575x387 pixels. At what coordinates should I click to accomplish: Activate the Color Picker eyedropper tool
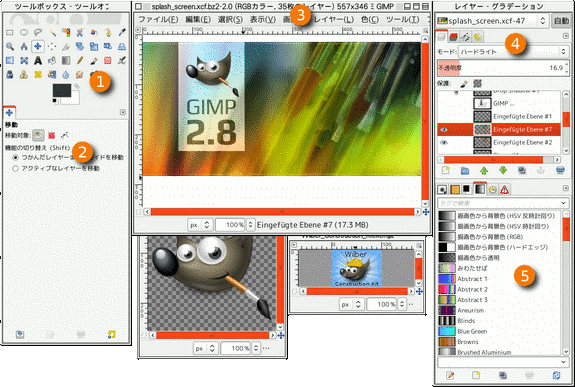pos(122,33)
